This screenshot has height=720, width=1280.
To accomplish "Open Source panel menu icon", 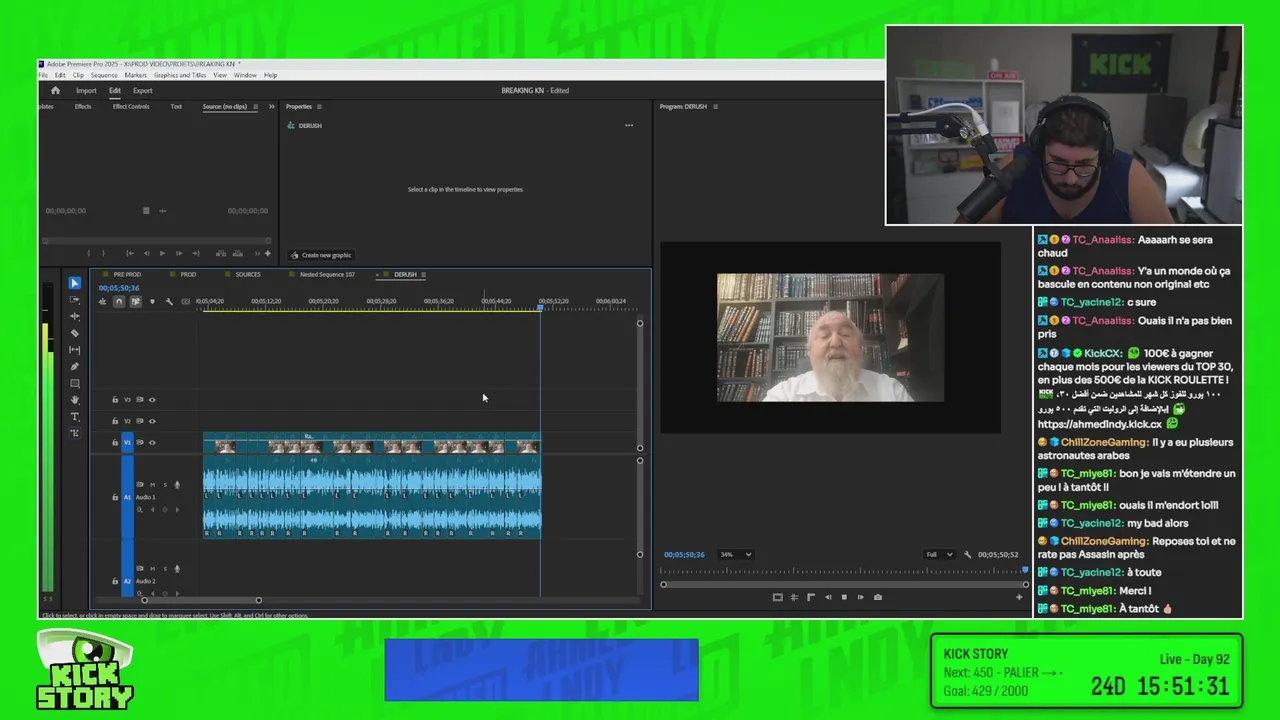I will pyautogui.click(x=255, y=106).
